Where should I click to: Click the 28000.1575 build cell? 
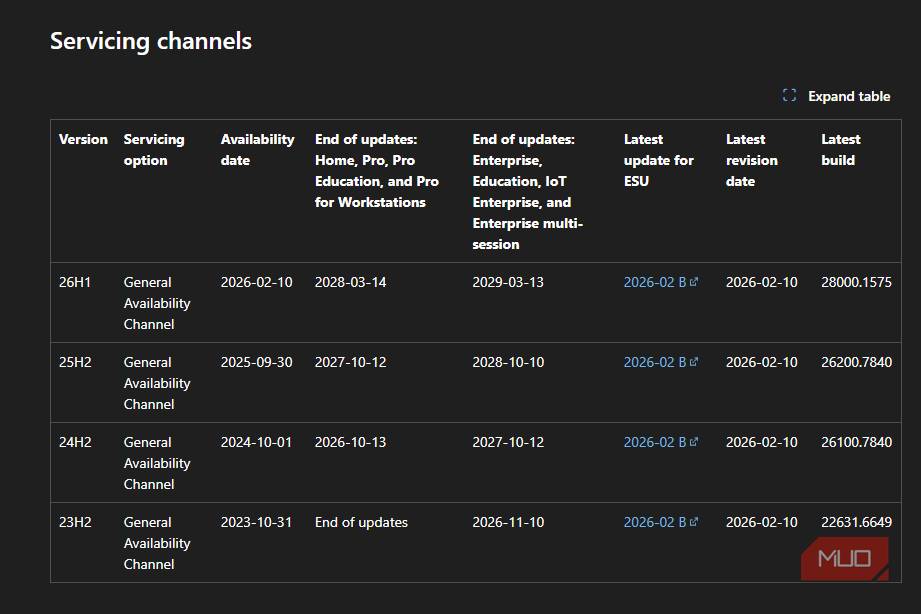856,282
